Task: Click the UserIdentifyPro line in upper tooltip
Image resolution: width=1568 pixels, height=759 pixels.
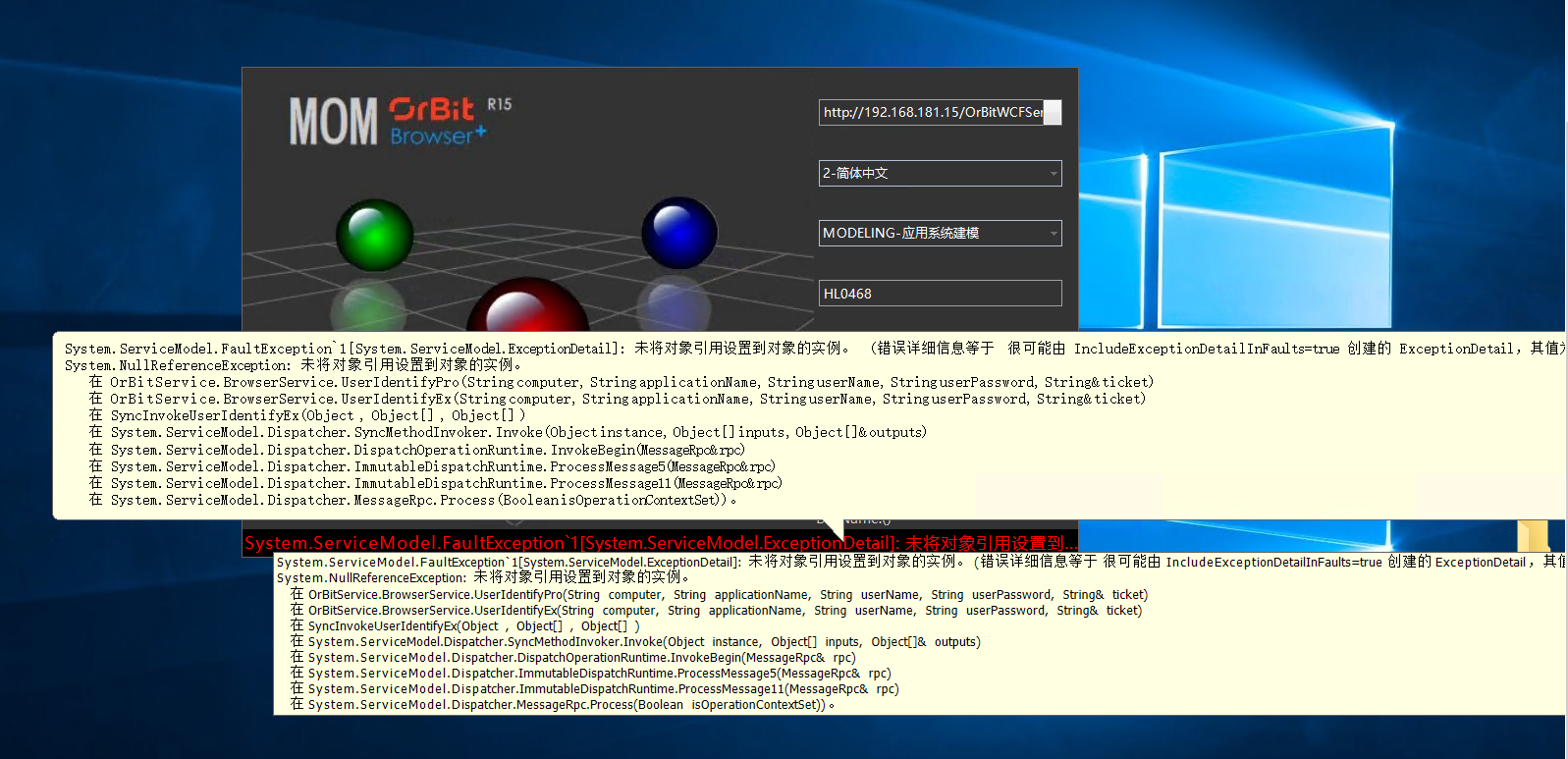Action: 628,382
